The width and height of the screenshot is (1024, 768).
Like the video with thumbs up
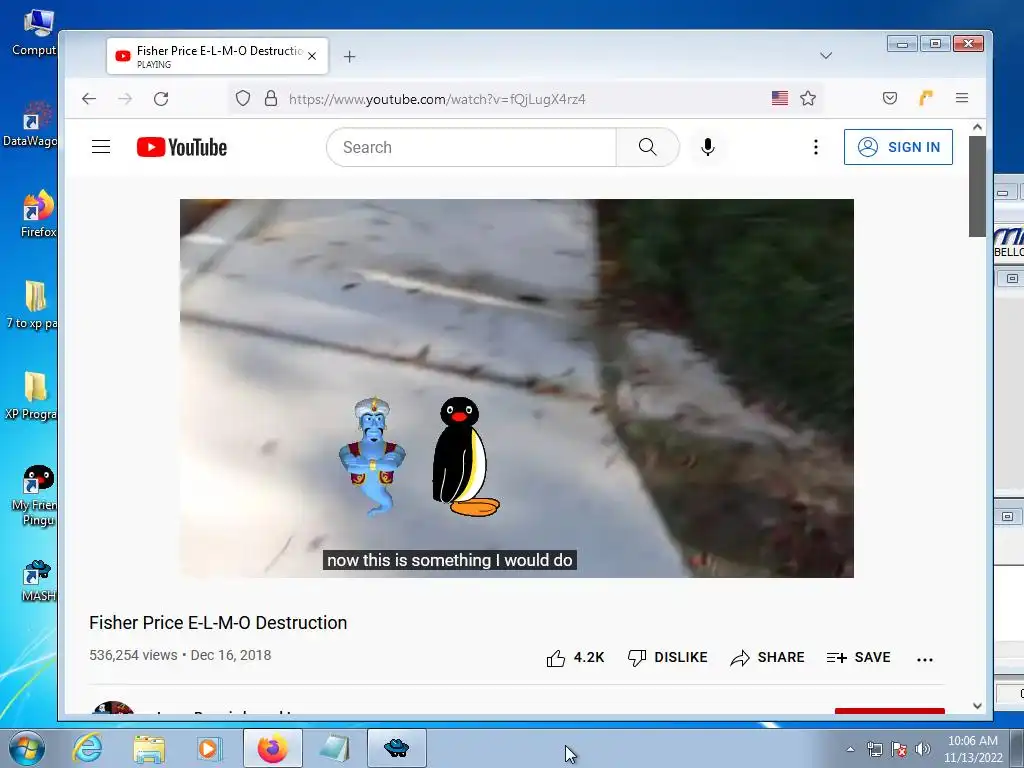tap(575, 658)
